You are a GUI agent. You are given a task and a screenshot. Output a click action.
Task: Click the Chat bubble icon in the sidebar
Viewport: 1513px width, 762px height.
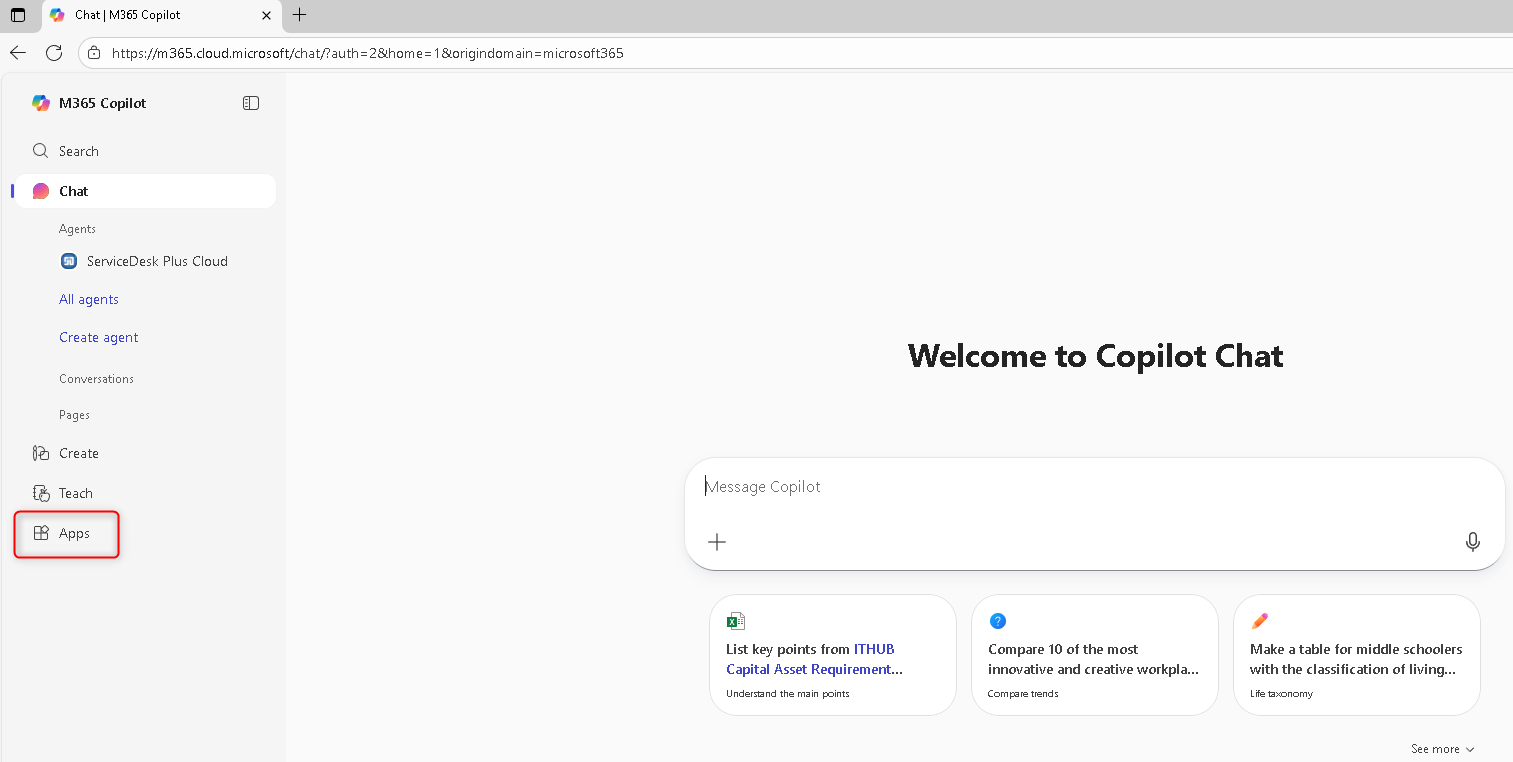pyautogui.click(x=41, y=191)
